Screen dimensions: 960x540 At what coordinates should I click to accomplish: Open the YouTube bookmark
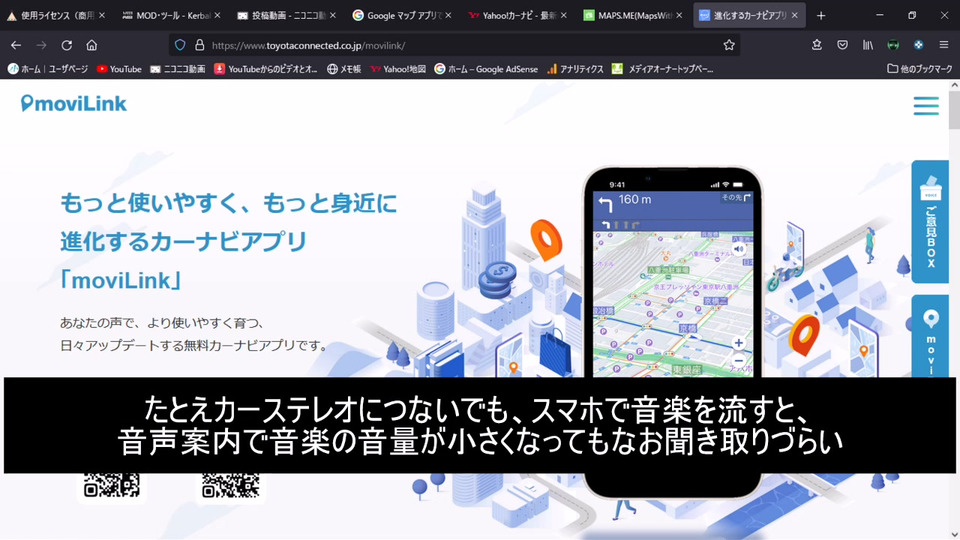tap(119, 69)
